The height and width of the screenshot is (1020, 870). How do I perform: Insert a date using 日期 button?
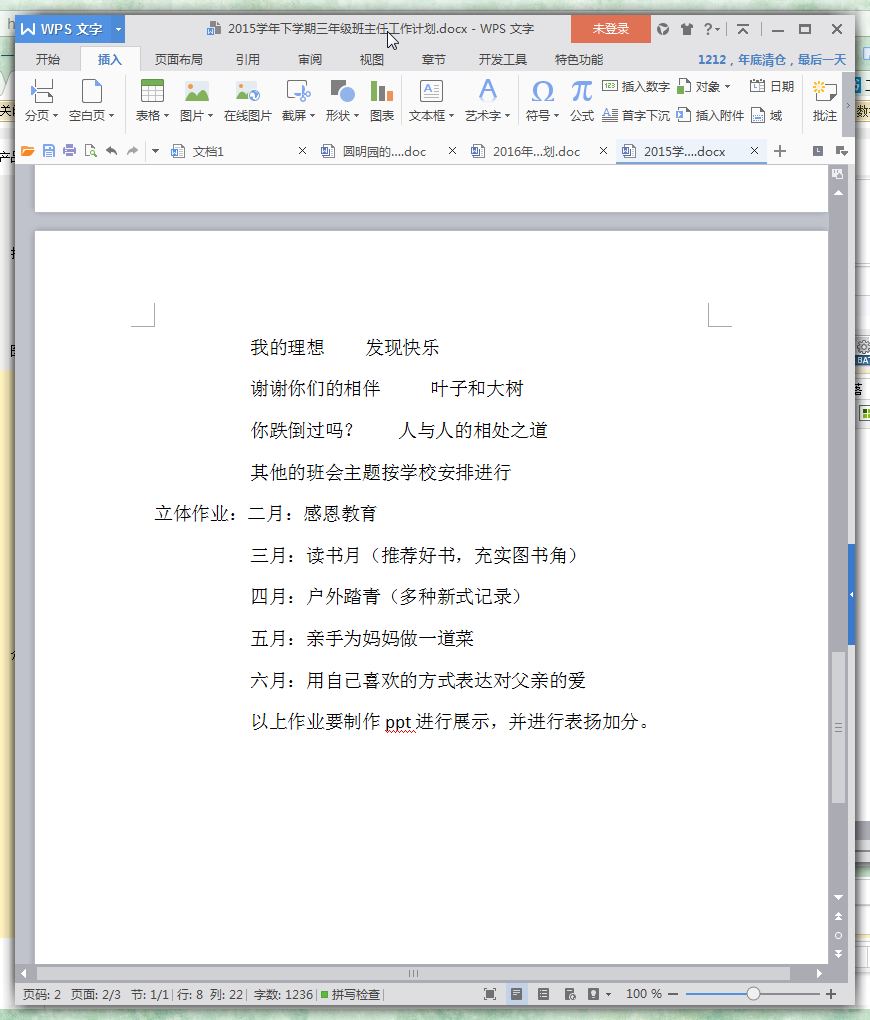click(x=772, y=87)
